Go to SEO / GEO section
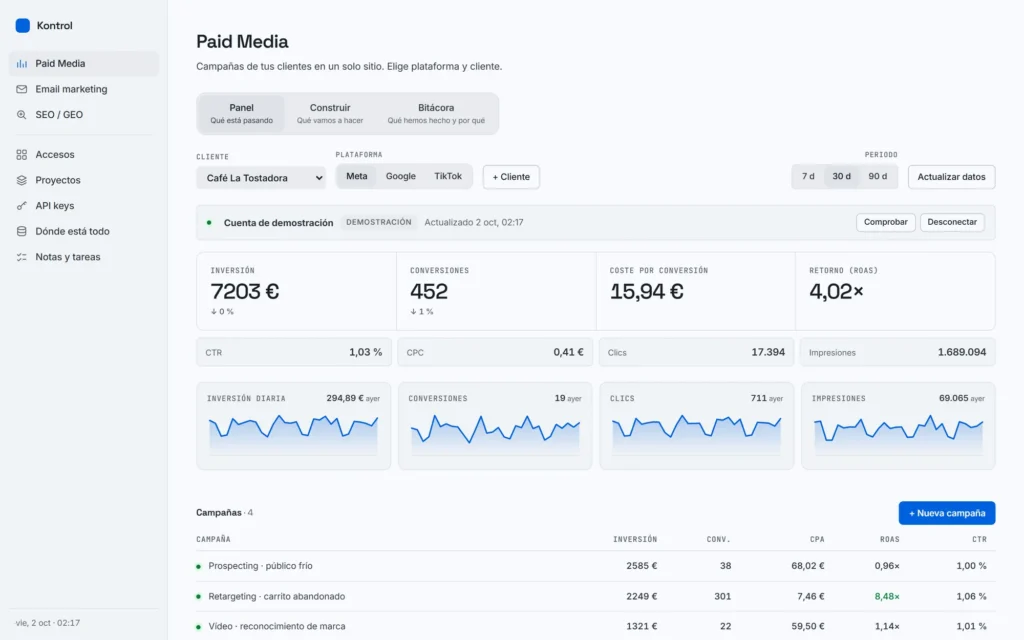The height and width of the screenshot is (640, 1024). pyautogui.click(x=84, y=114)
